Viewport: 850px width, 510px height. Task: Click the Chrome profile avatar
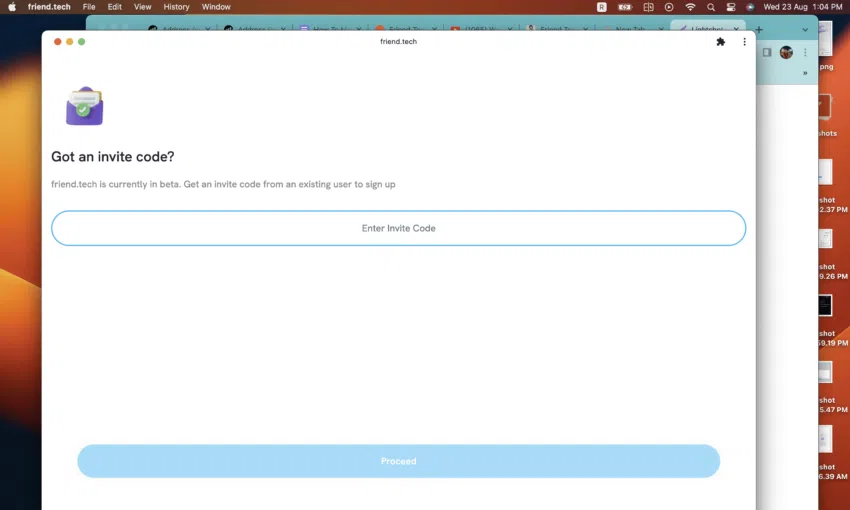click(x=786, y=52)
